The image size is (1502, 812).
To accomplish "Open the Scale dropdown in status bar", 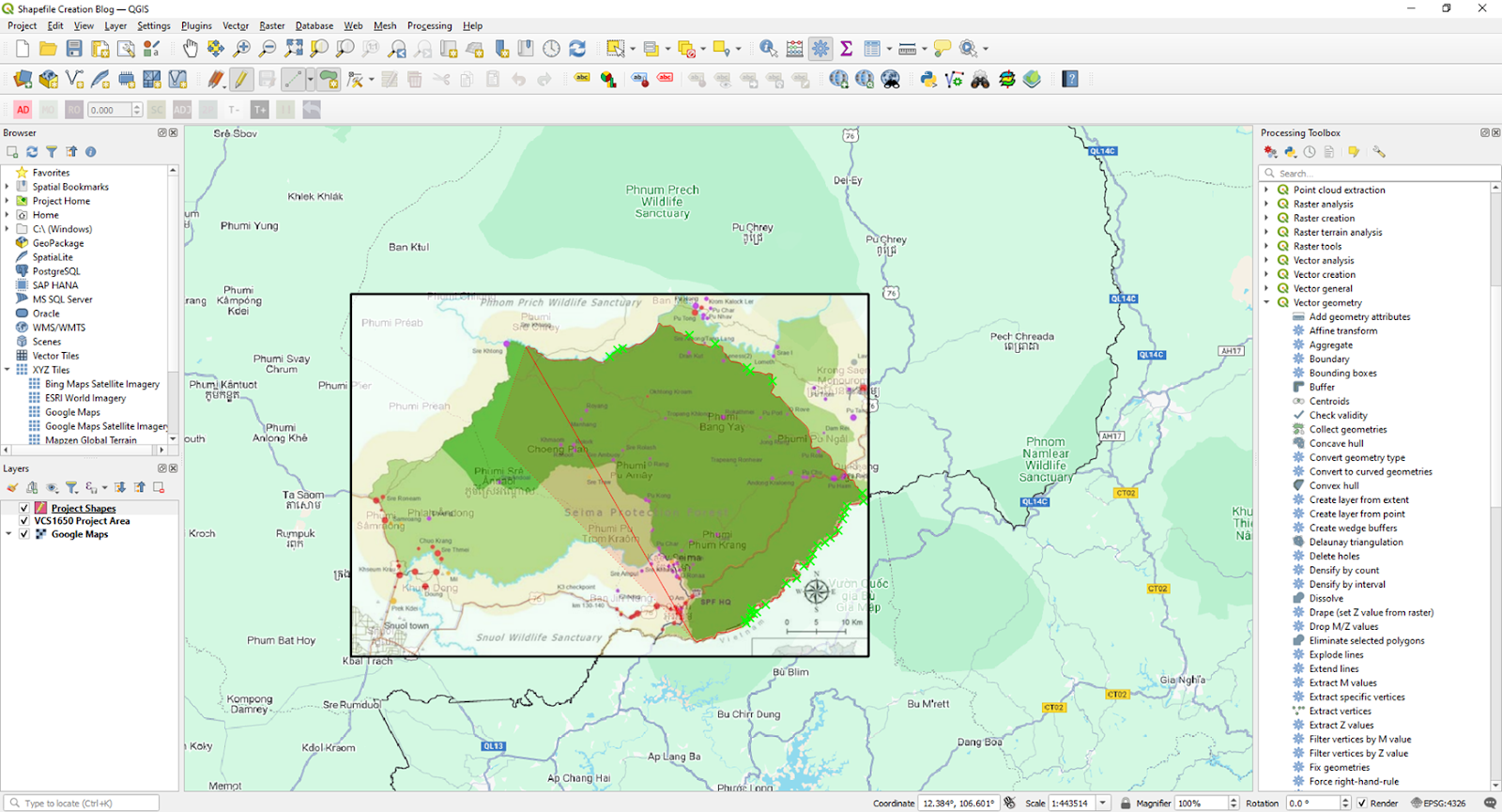I will 1103,803.
